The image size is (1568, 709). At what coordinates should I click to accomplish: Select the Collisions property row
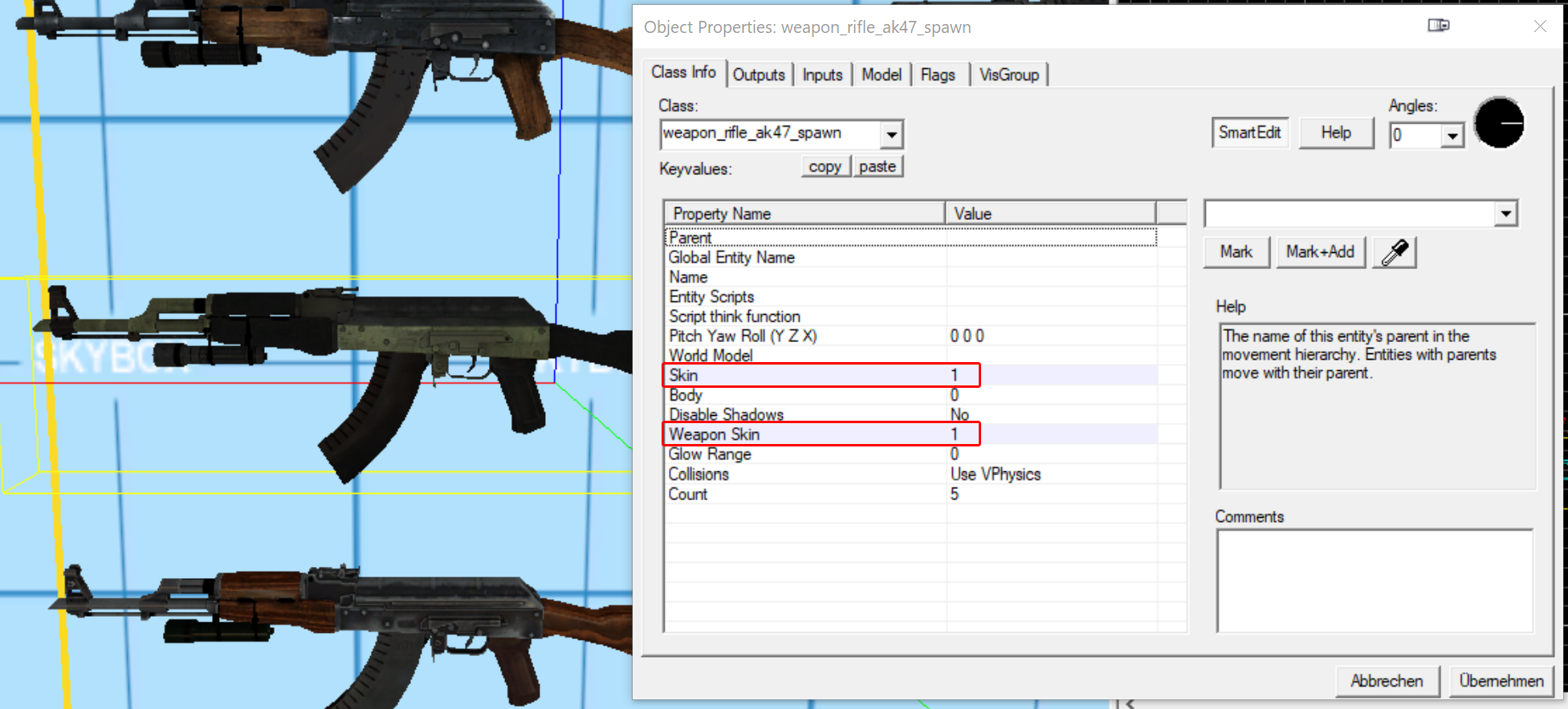pos(911,475)
